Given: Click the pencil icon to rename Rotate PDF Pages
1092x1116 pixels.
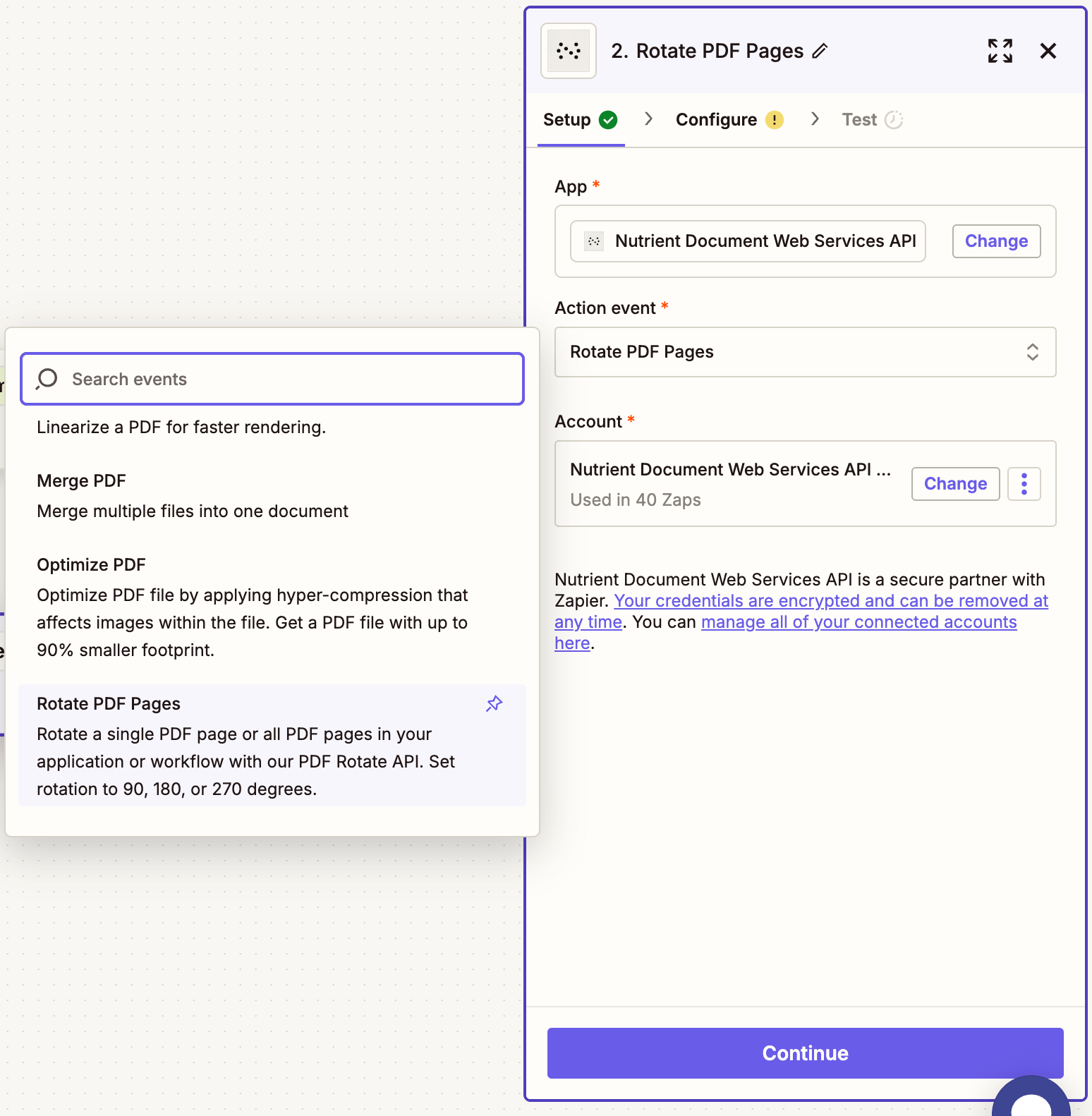Looking at the screenshot, I should tap(820, 51).
